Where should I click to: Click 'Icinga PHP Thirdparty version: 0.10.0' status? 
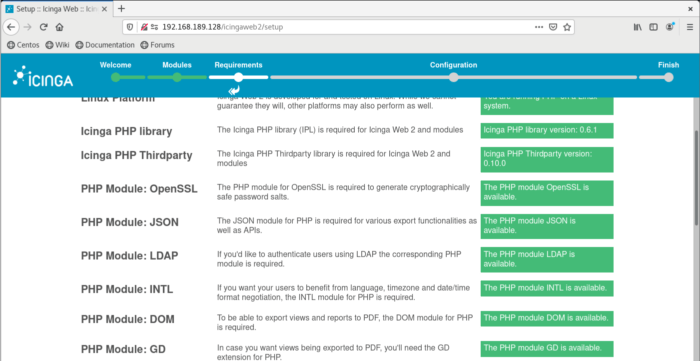tap(547, 159)
